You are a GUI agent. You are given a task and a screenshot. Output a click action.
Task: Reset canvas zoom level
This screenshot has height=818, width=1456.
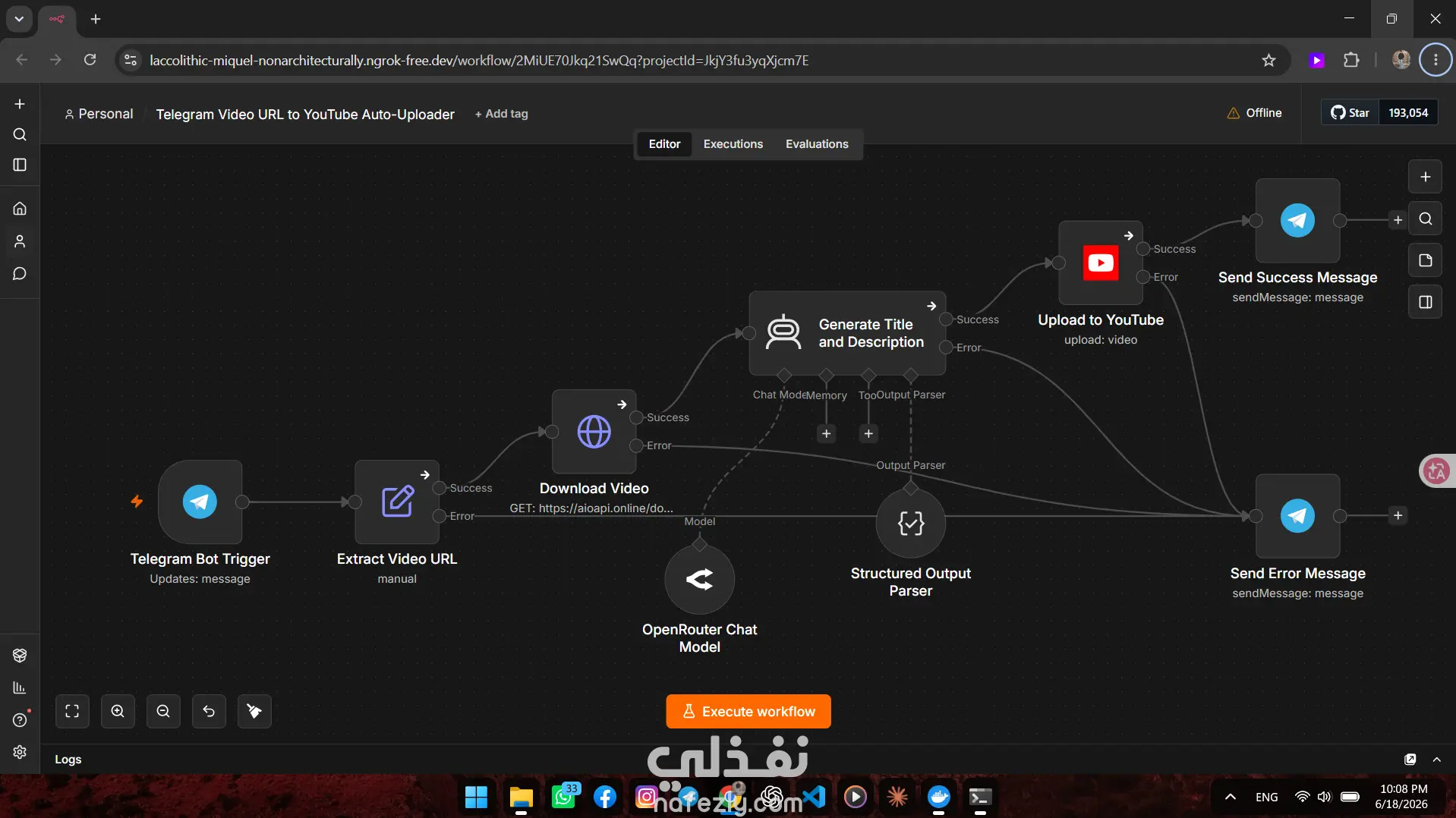[x=209, y=711]
